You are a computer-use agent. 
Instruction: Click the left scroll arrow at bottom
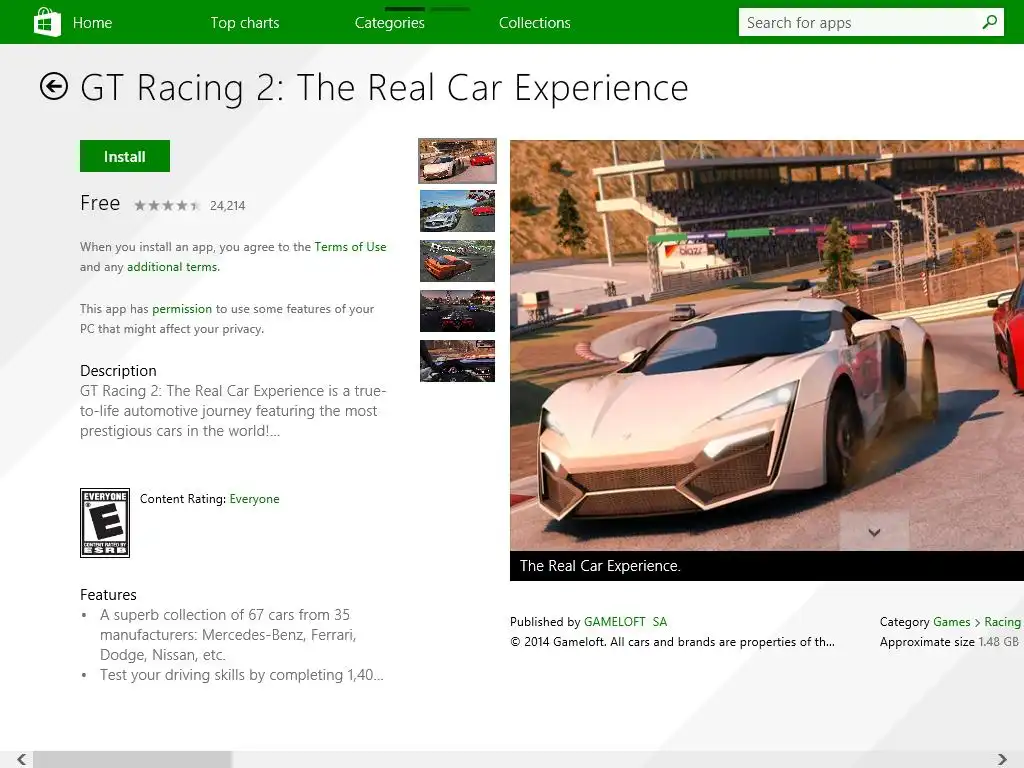point(21,759)
